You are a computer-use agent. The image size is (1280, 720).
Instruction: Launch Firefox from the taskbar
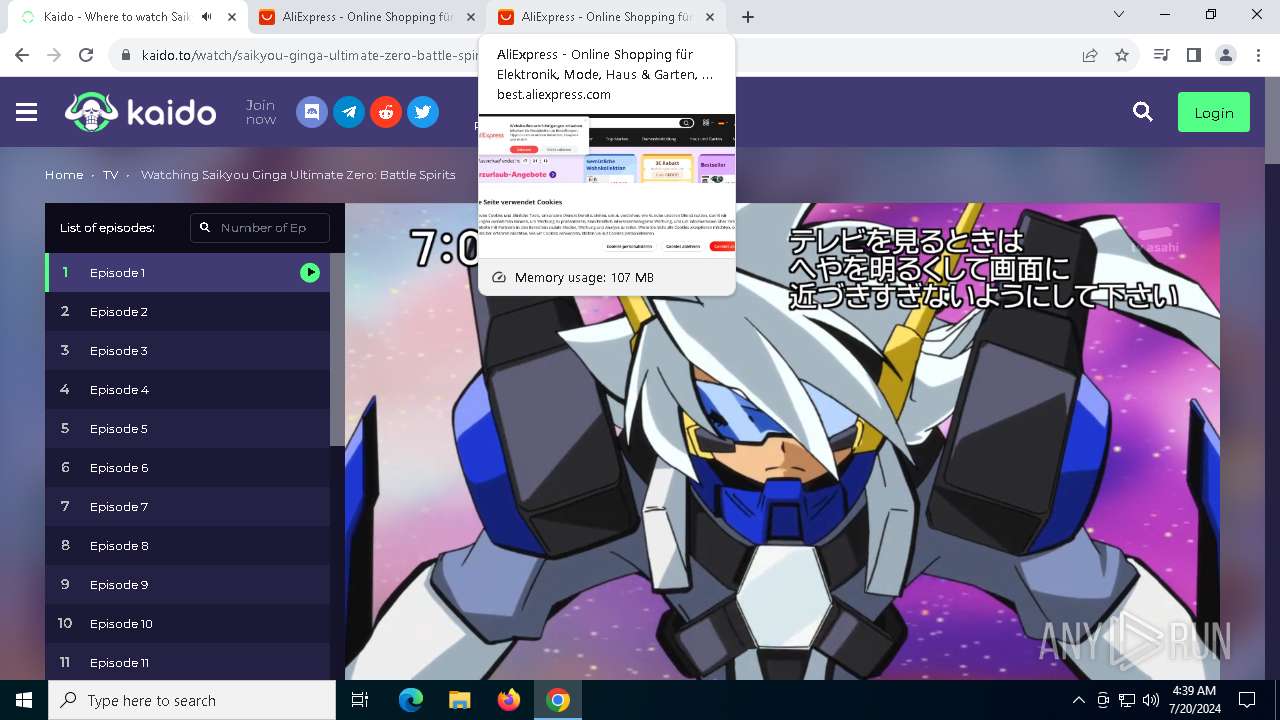click(509, 700)
